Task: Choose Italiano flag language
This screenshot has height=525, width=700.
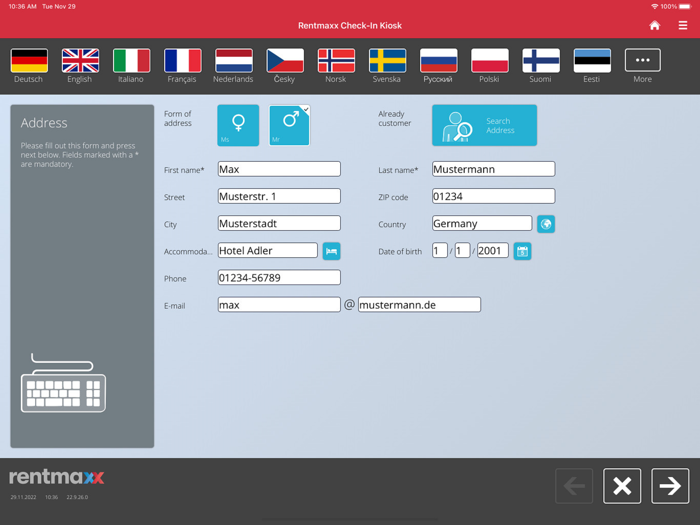Action: pos(131,61)
